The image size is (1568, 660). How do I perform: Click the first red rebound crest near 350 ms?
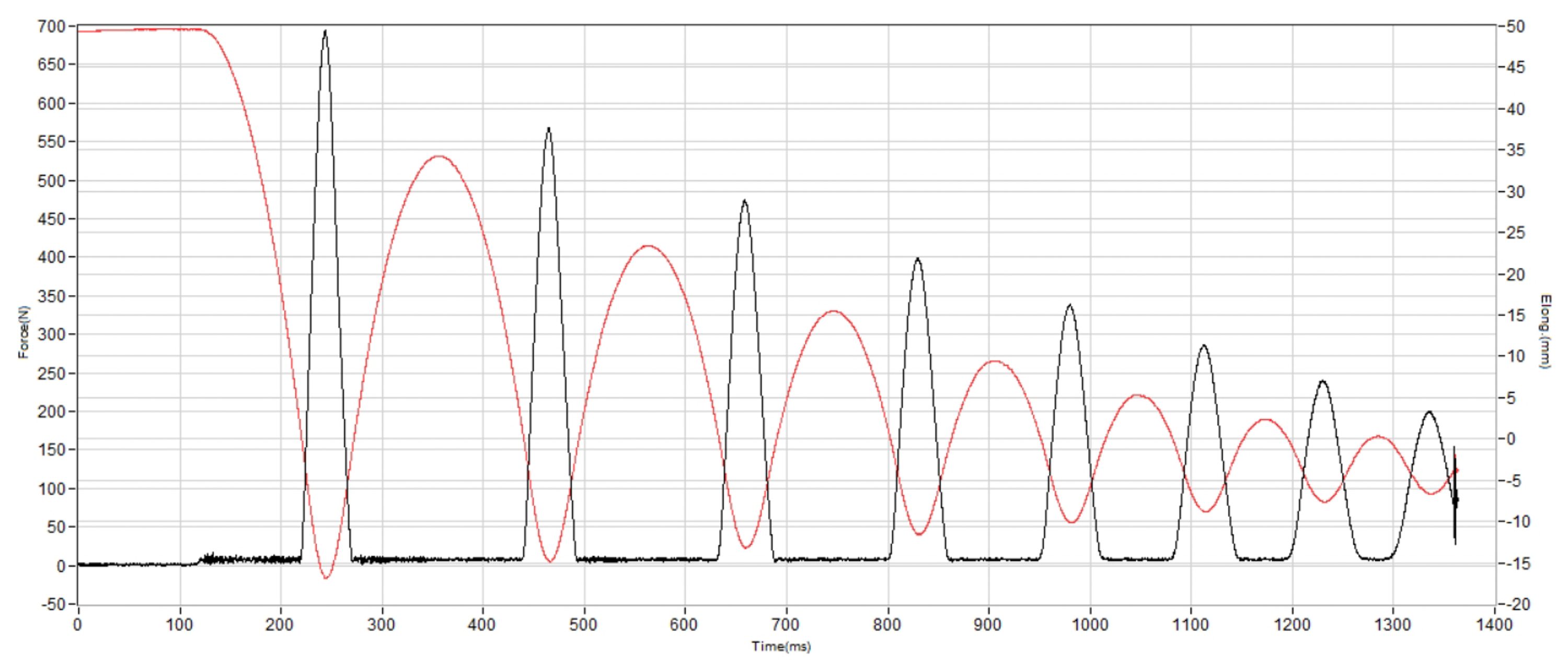[440, 156]
